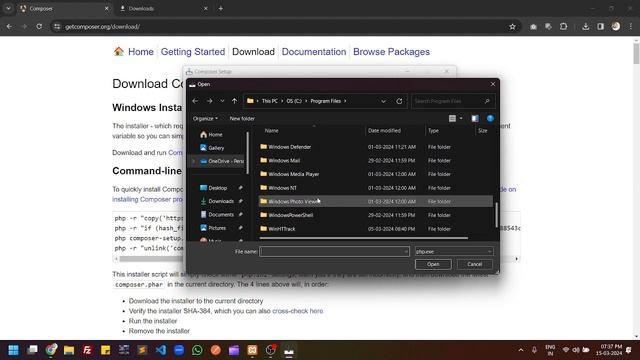
Task: Create a New folder
Action: point(242,118)
